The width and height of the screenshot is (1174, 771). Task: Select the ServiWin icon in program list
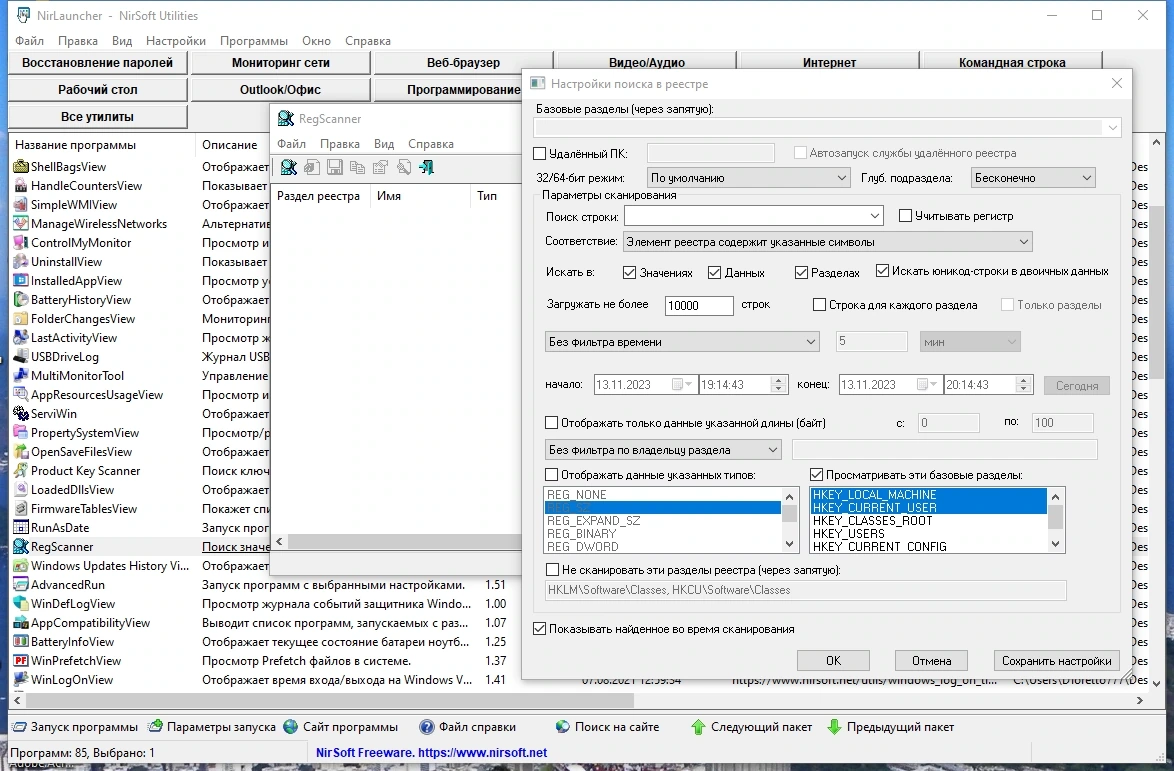tap(21, 414)
